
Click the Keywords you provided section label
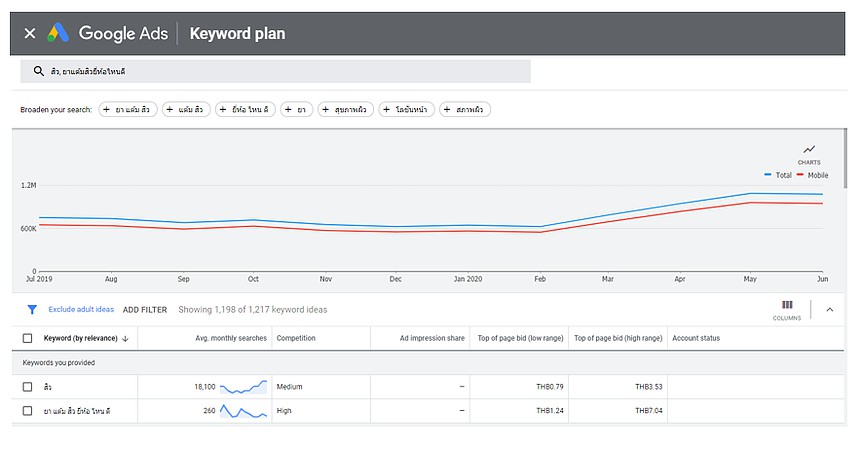(x=59, y=362)
